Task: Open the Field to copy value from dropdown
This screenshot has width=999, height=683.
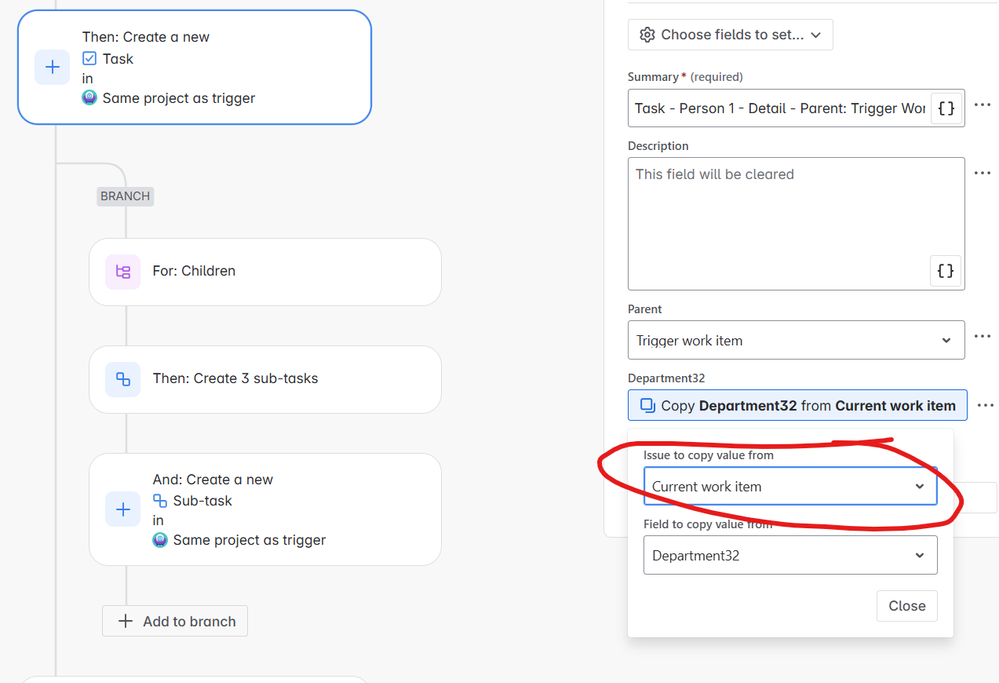Action: (790, 555)
